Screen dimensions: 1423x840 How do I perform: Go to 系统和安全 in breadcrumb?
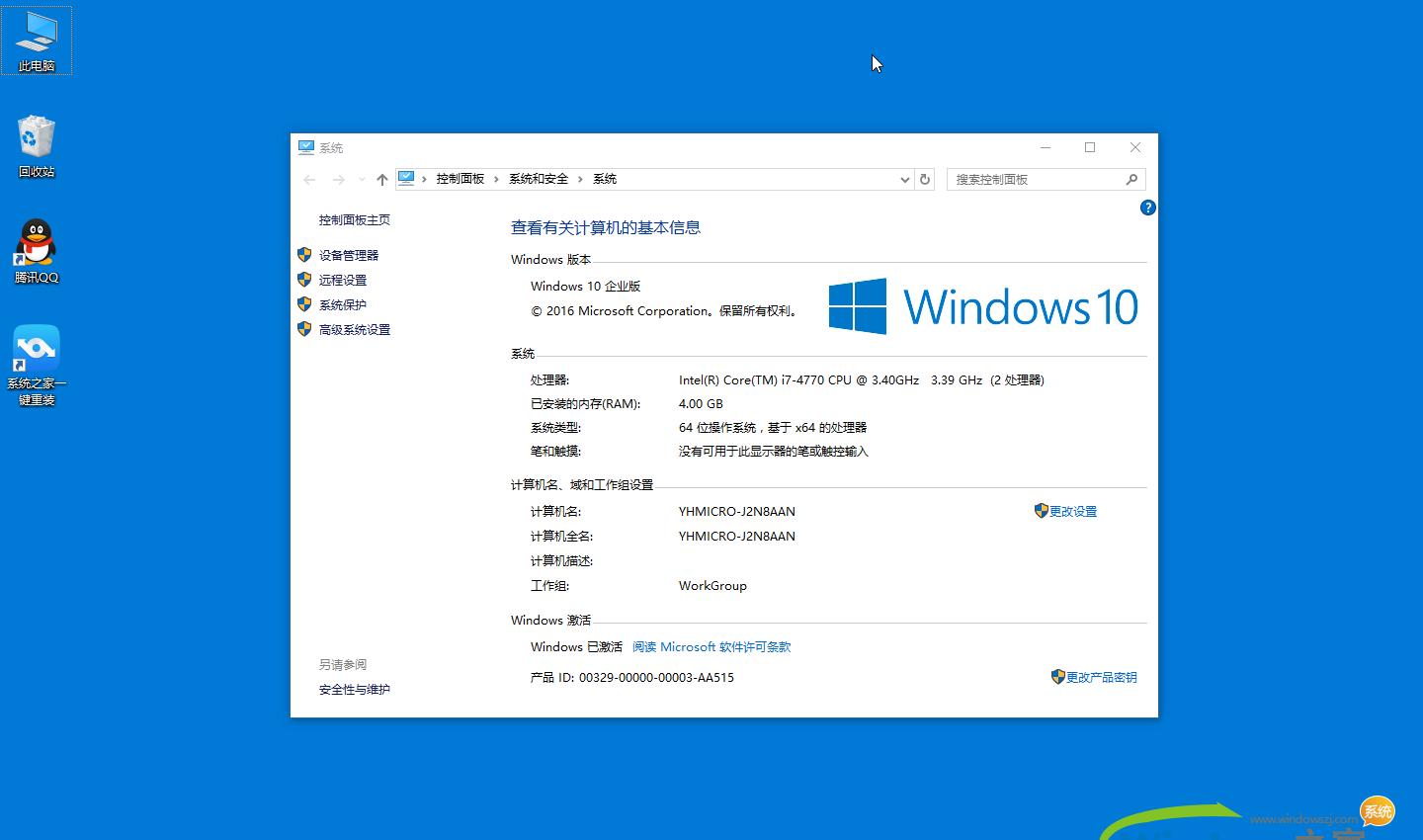pos(539,179)
